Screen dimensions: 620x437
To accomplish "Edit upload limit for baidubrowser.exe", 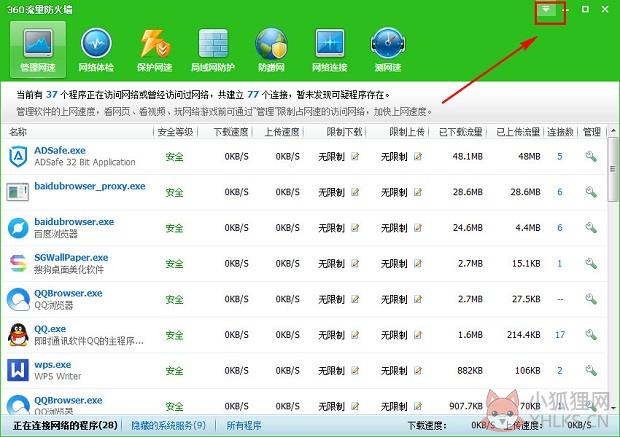I will click(418, 228).
